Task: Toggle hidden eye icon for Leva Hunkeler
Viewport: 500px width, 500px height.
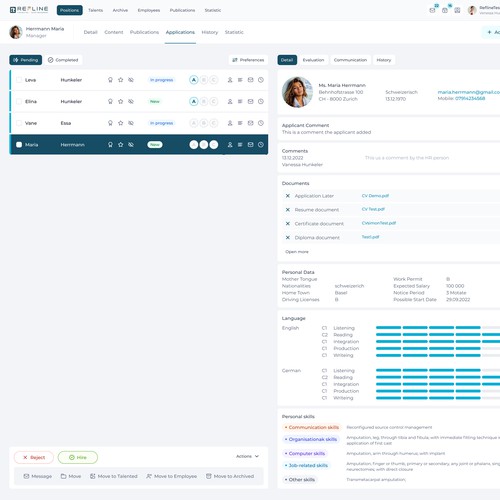Action: click(131, 80)
